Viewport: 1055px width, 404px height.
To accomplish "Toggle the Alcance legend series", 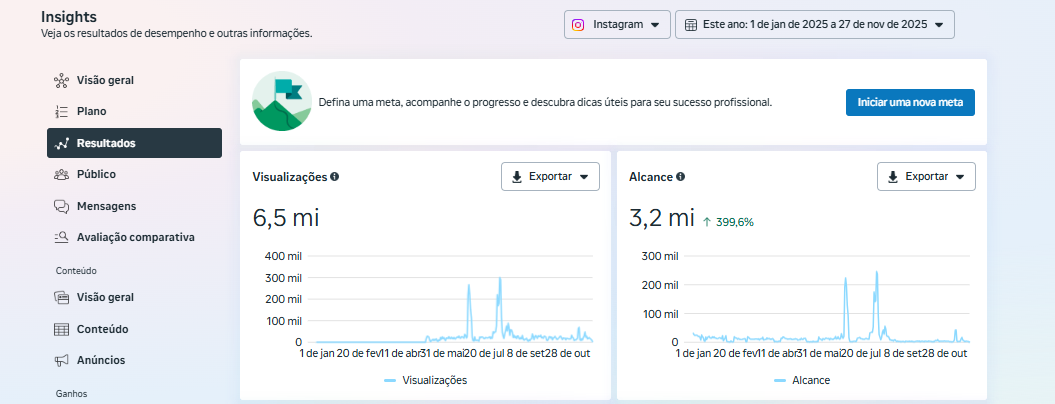I will [801, 380].
